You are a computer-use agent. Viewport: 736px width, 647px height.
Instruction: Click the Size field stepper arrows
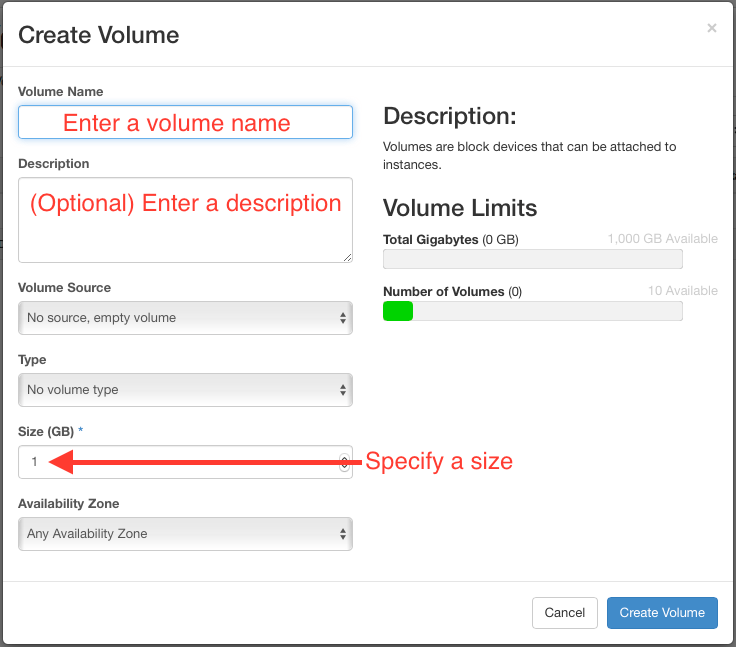point(344,462)
